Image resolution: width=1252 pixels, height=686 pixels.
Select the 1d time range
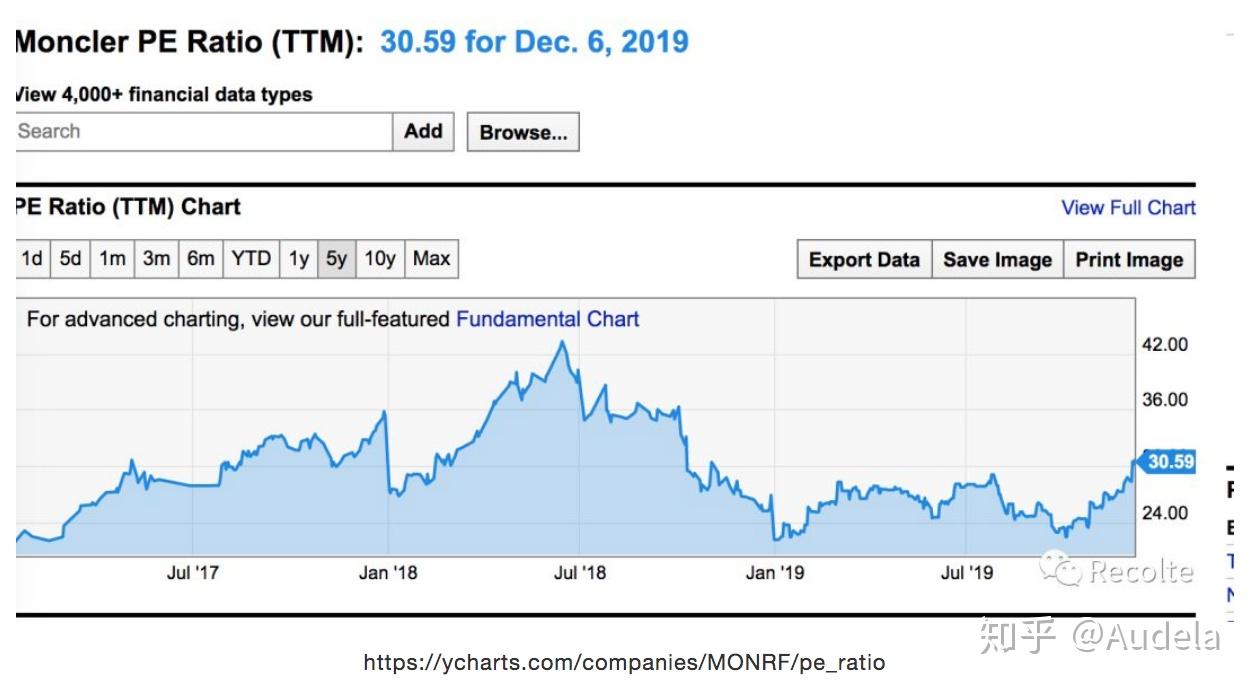tap(32, 259)
